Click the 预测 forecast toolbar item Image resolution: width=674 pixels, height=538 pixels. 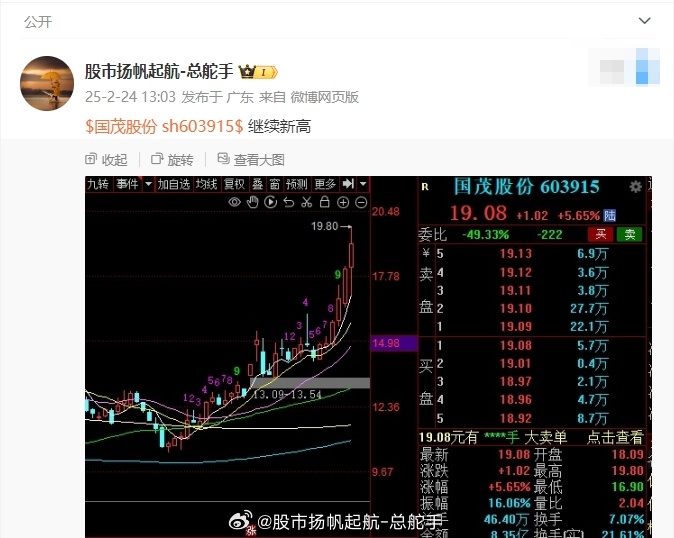pos(297,184)
